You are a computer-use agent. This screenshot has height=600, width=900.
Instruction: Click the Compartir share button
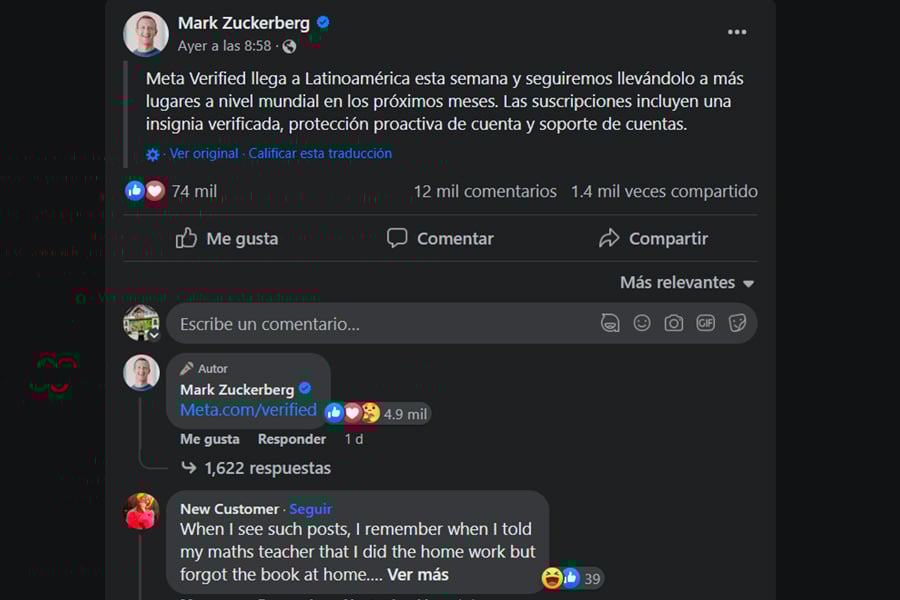click(x=653, y=238)
